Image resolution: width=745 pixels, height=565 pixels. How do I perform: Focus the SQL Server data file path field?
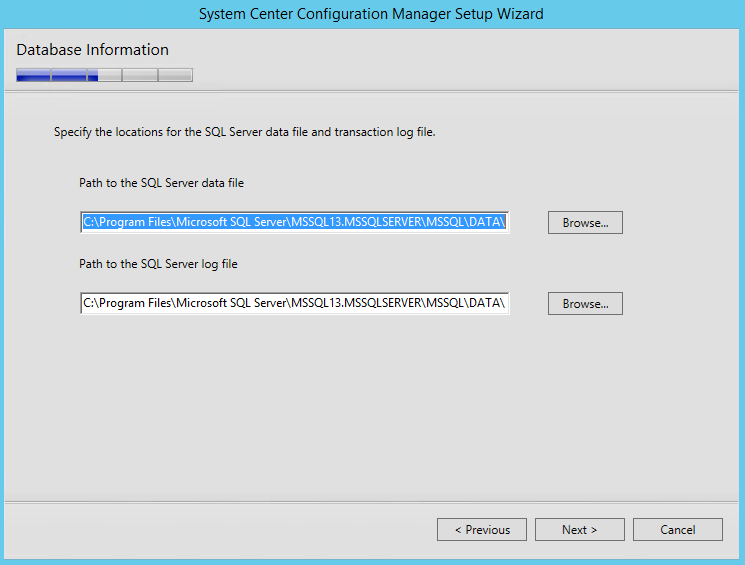pos(295,222)
